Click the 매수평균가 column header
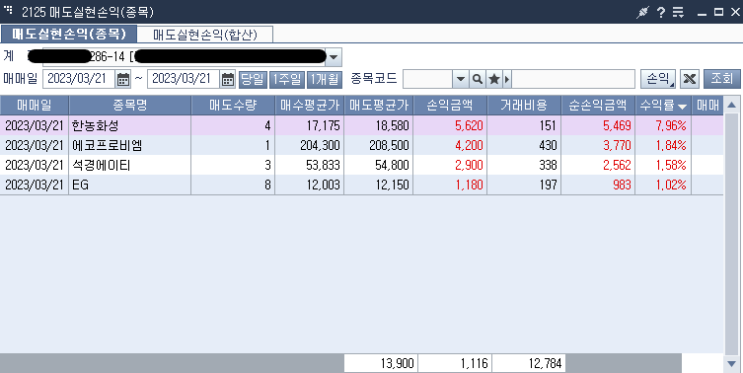The image size is (743, 373). [309, 105]
